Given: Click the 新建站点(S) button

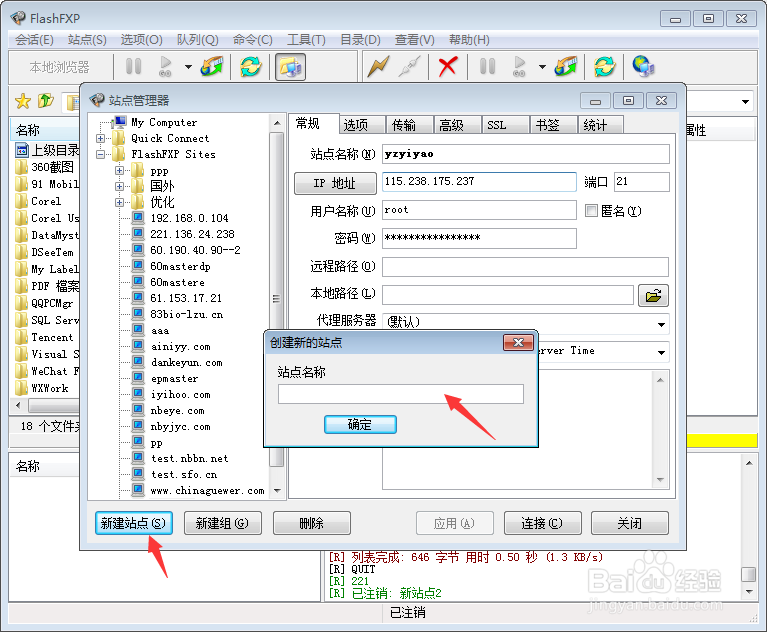Looking at the screenshot, I should pos(134,523).
